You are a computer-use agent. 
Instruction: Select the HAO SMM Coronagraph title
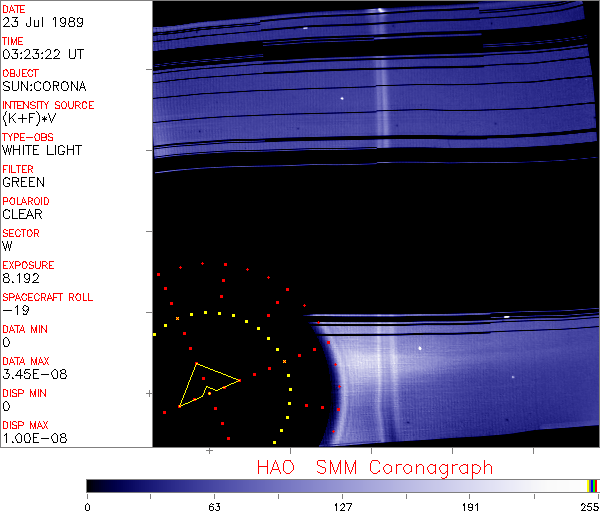coord(374,467)
